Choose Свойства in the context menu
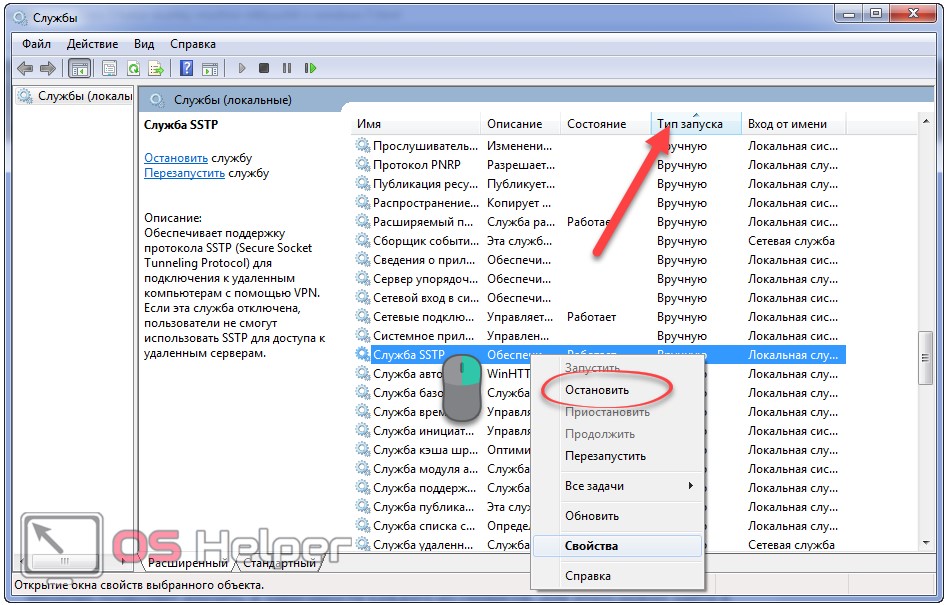948x605 pixels. tap(617, 546)
